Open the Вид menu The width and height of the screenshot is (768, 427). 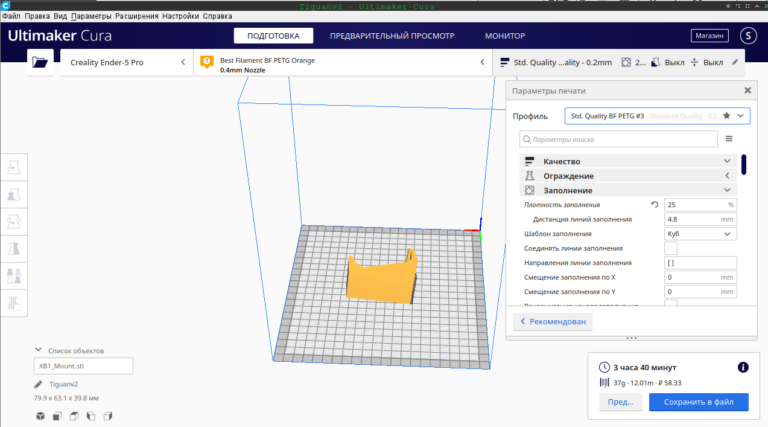60,16
